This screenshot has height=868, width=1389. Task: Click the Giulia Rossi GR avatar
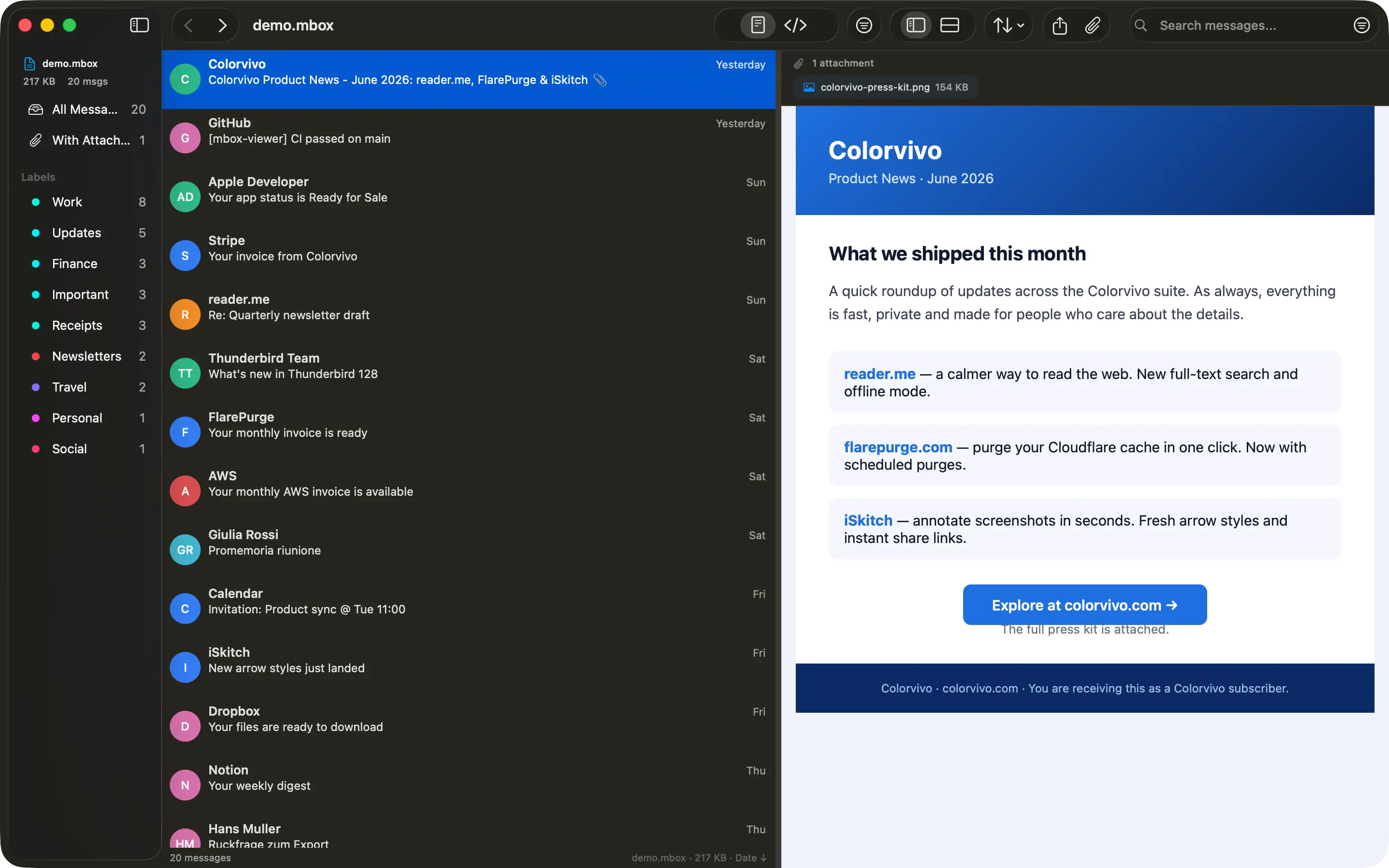coord(185,550)
